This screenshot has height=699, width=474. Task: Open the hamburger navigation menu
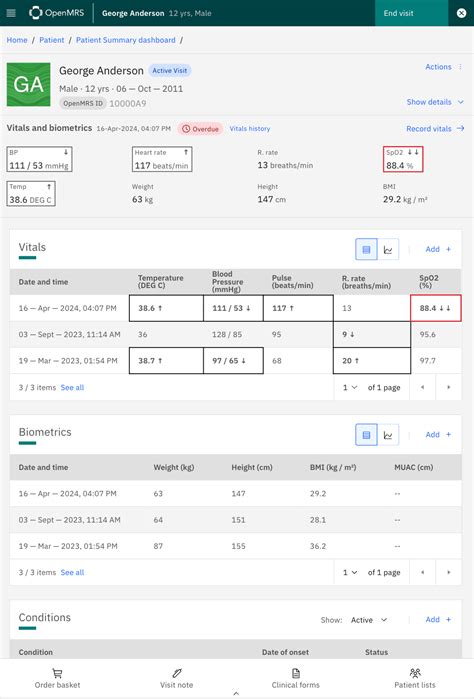pos(11,13)
